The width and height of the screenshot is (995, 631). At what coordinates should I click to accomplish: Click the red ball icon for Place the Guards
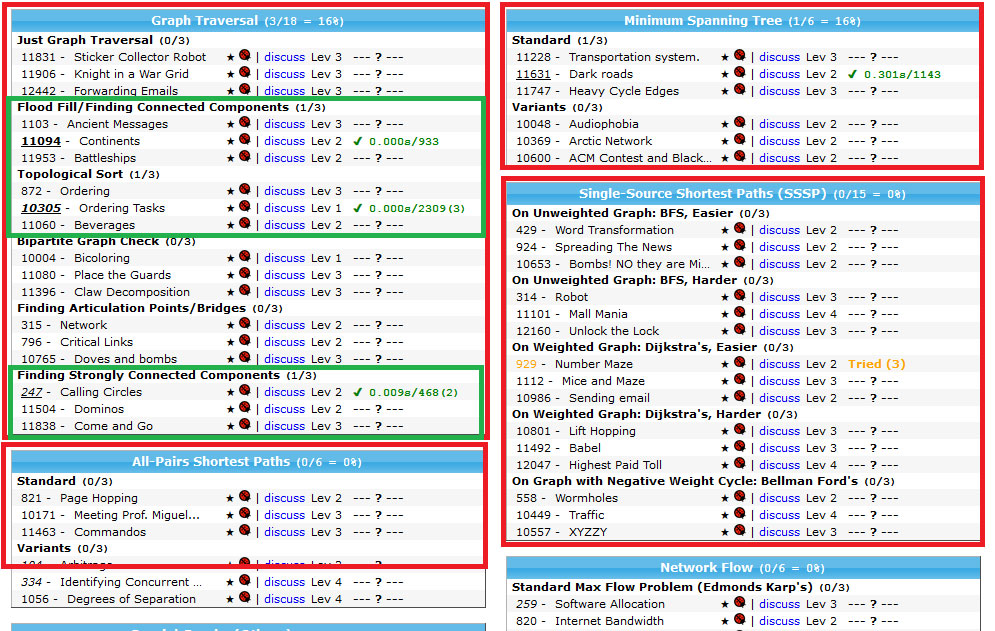point(245,274)
